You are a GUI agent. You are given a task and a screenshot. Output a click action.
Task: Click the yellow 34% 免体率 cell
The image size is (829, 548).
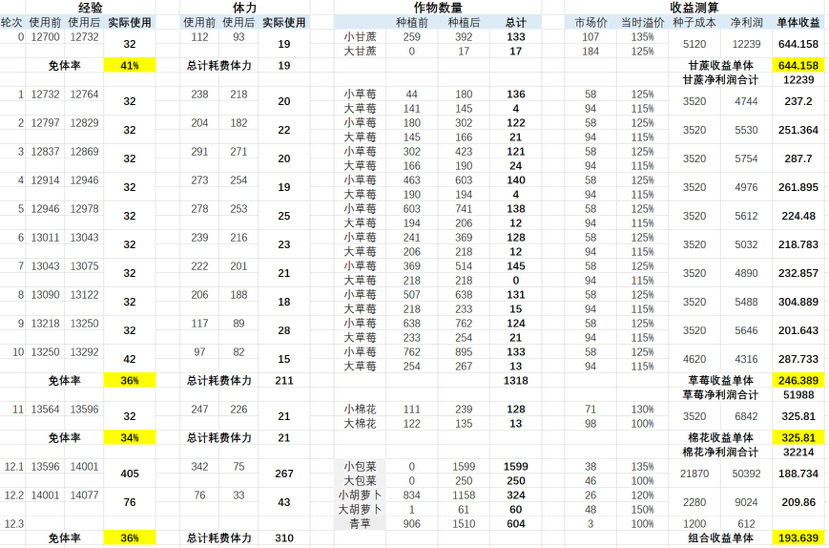point(130,438)
